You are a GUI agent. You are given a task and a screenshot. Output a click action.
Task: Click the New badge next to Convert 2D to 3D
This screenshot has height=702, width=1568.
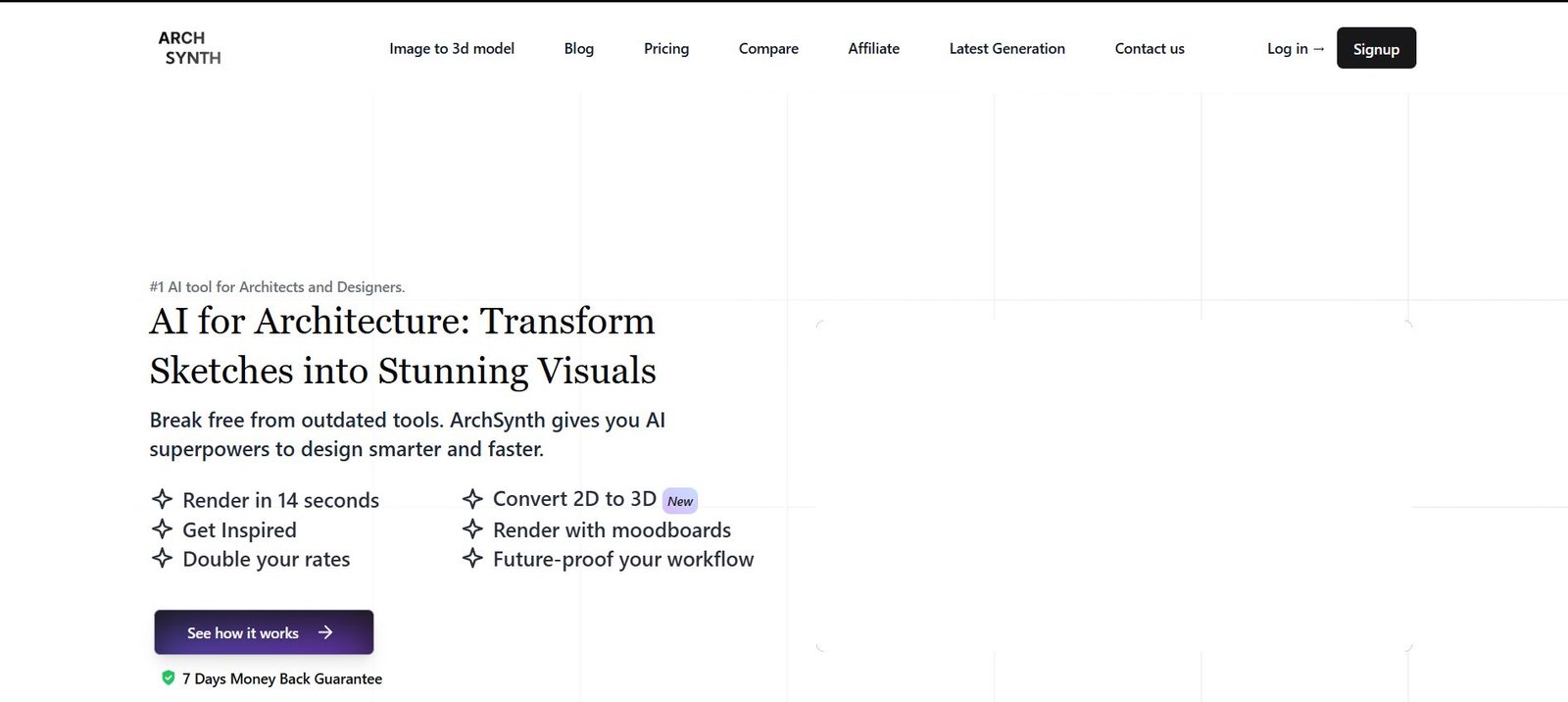coord(679,500)
